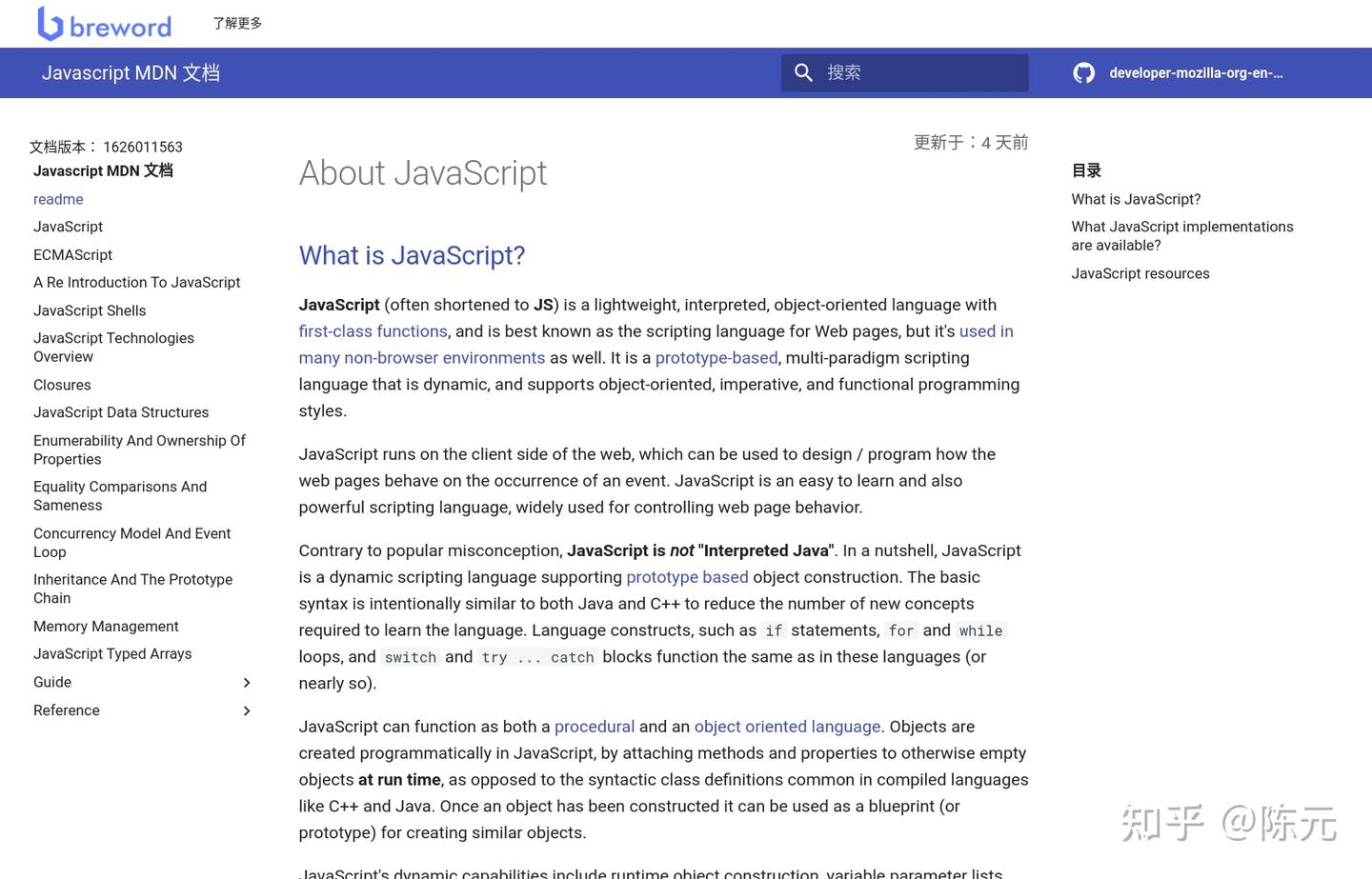Select readme in the sidebar
The height and width of the screenshot is (879, 1372).
coord(58,199)
